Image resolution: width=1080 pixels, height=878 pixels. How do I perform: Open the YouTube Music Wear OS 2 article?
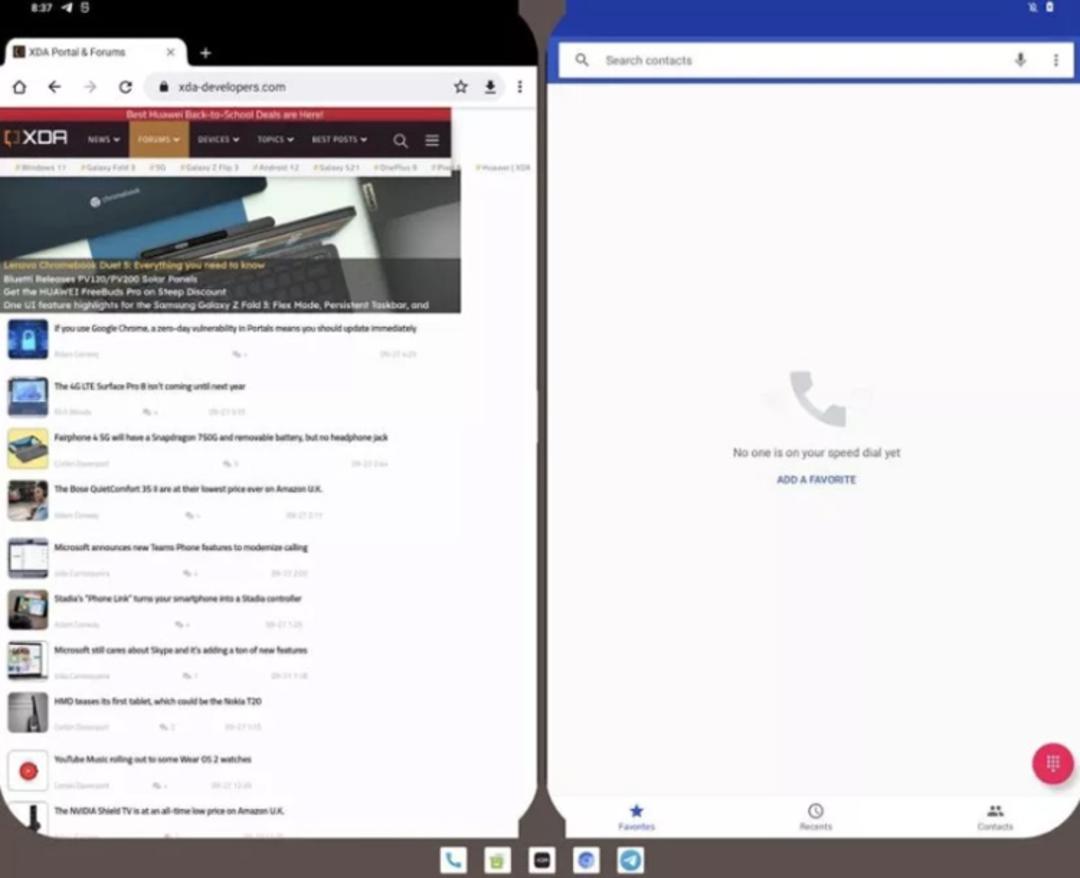tap(153, 760)
